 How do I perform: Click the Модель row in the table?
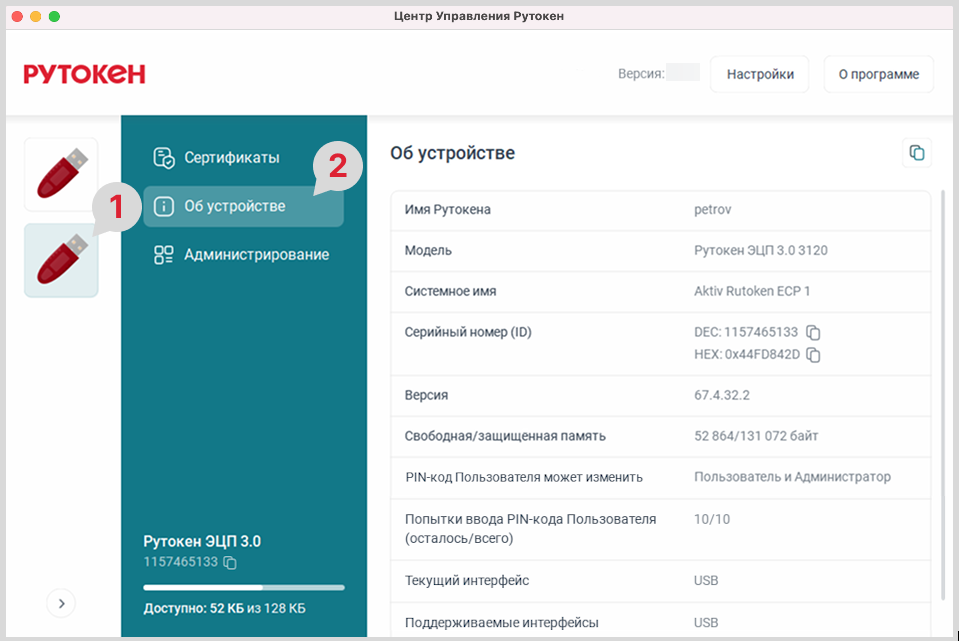[x=660, y=251]
